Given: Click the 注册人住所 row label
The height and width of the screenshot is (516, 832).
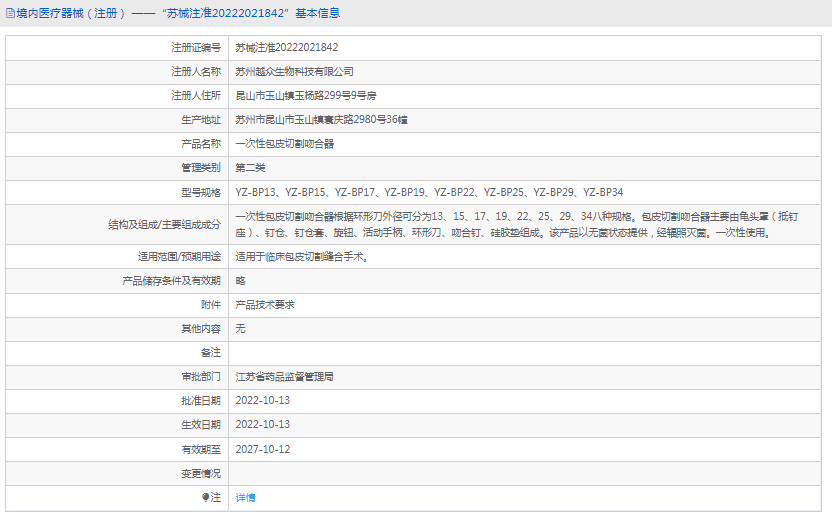Looking at the screenshot, I should click(x=196, y=96).
